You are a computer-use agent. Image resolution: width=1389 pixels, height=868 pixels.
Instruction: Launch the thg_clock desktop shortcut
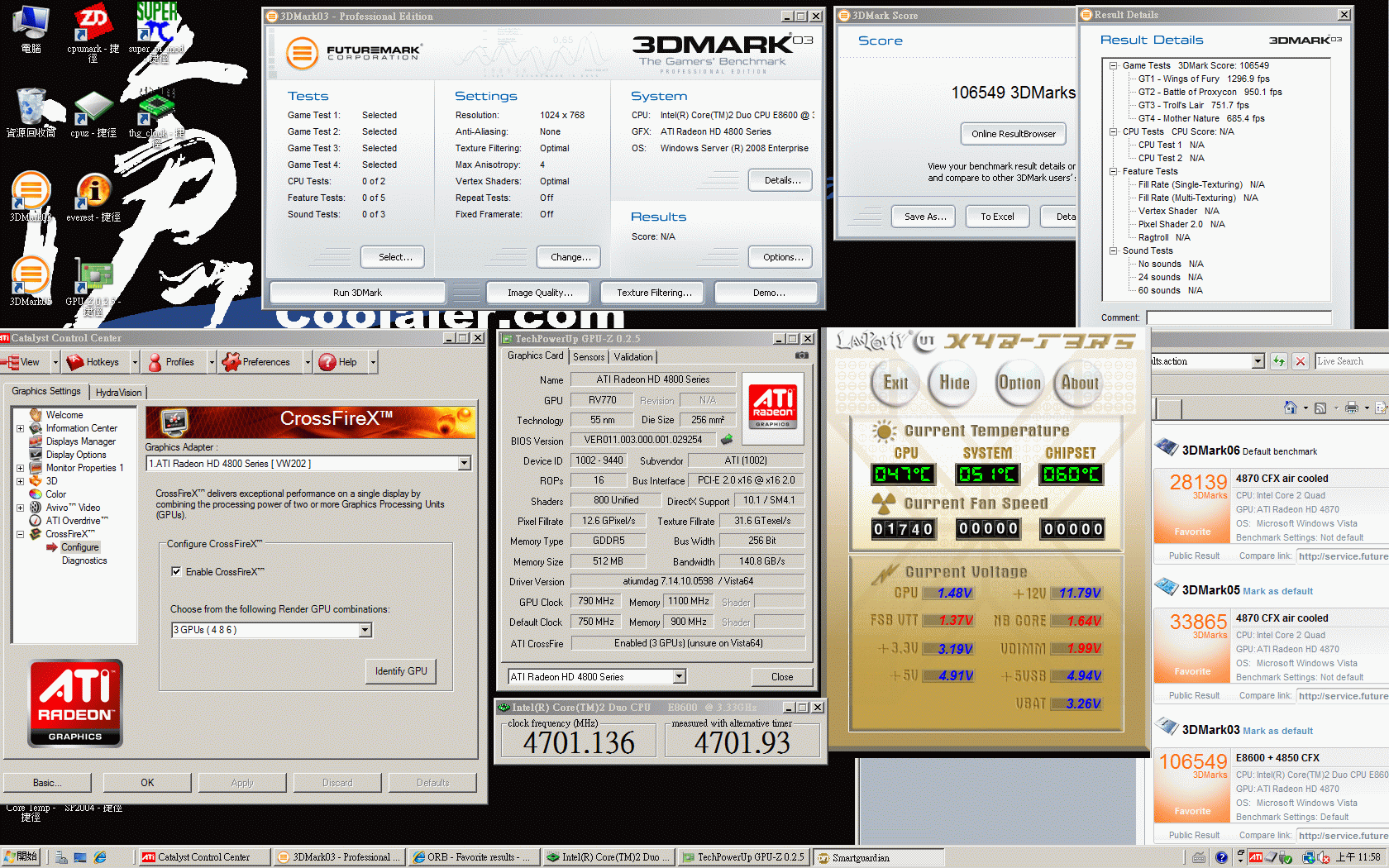coord(155,114)
